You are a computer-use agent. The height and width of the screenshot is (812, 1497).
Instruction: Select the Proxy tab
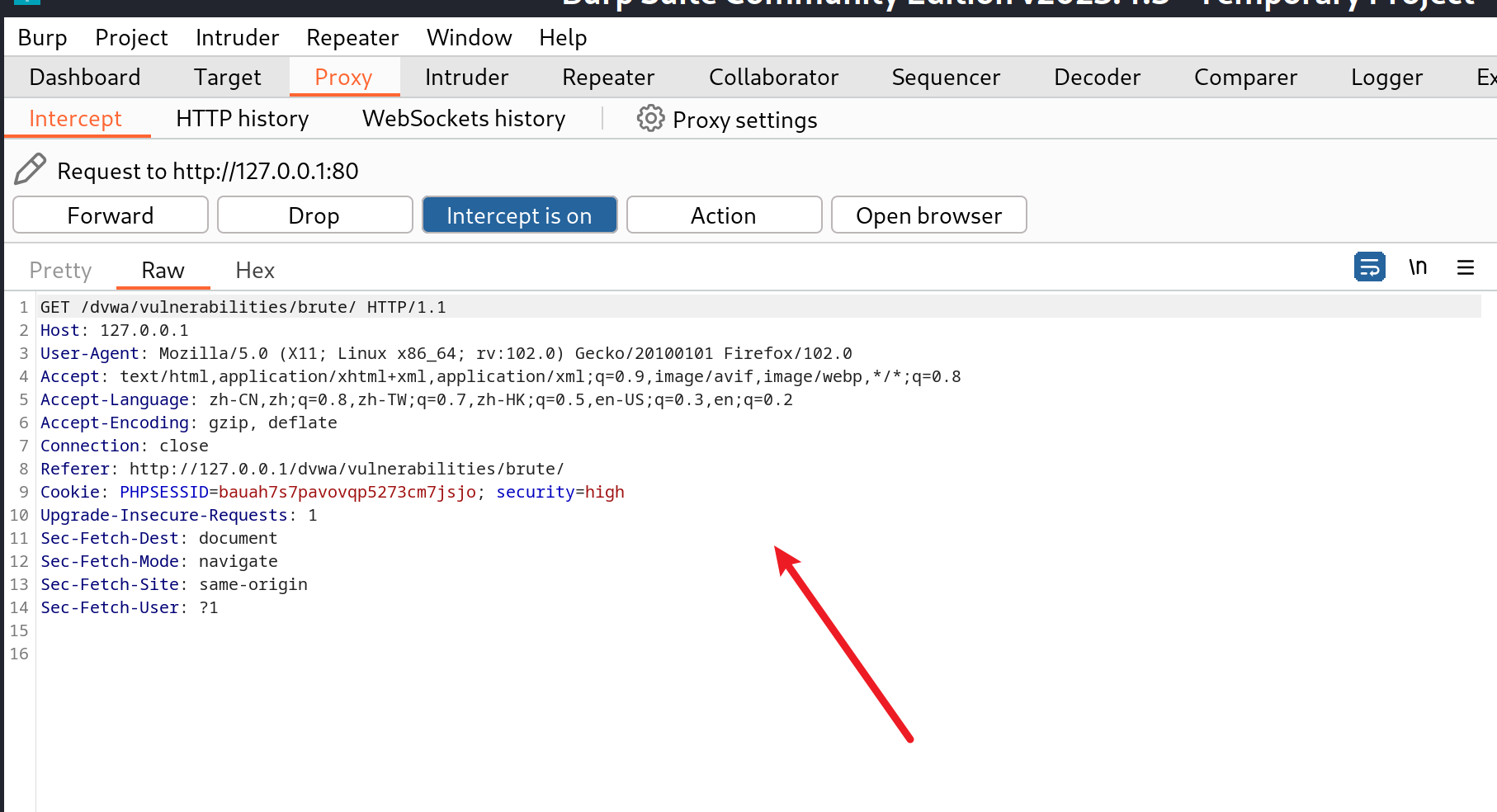[x=344, y=77]
